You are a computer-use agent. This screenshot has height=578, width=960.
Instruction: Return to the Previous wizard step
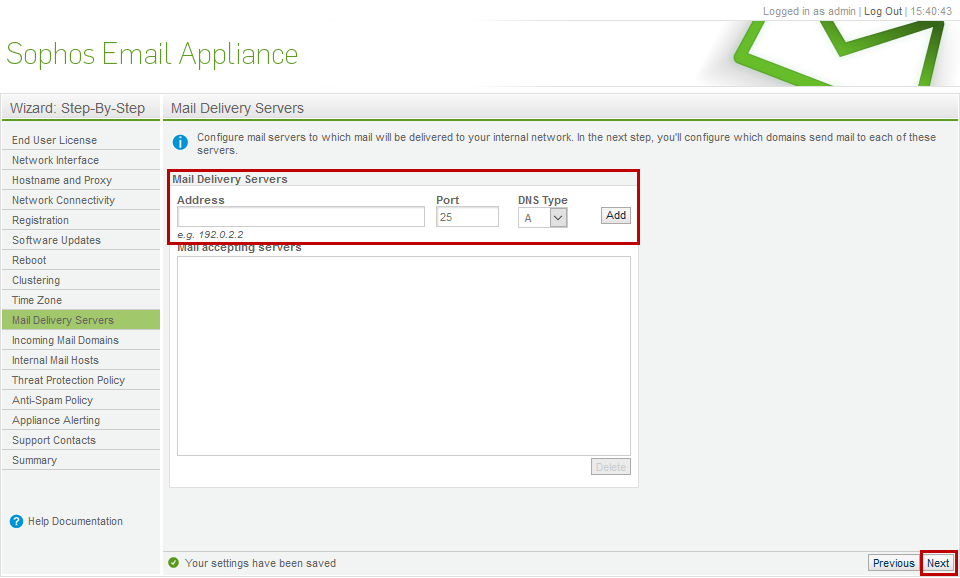point(893,563)
